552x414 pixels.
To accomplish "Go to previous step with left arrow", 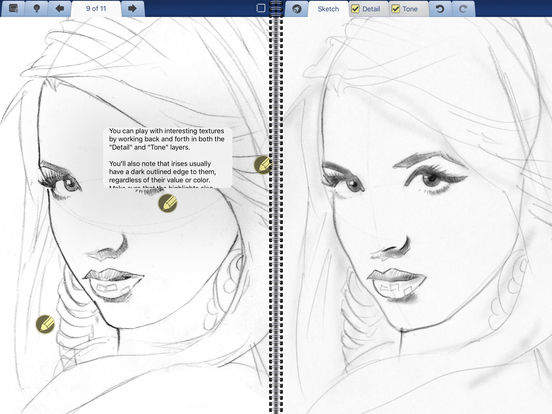I will point(60,8).
